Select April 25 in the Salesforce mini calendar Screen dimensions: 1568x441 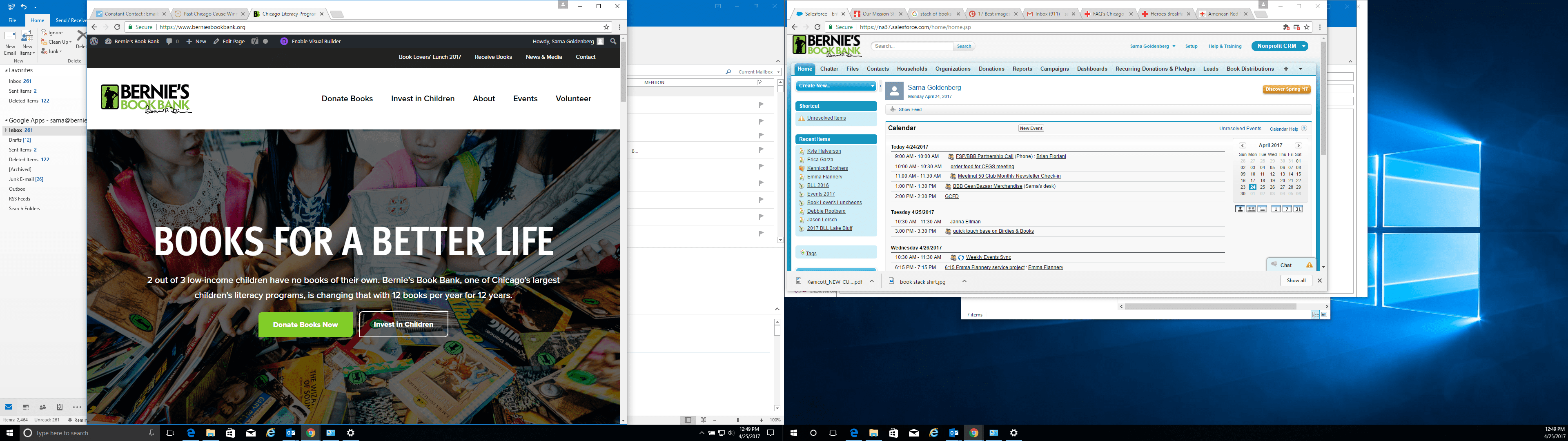1263,187
